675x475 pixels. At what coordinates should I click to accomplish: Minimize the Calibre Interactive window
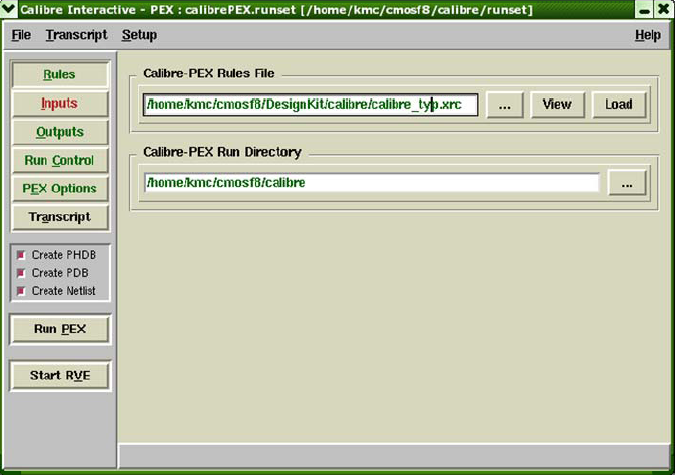(x=644, y=9)
